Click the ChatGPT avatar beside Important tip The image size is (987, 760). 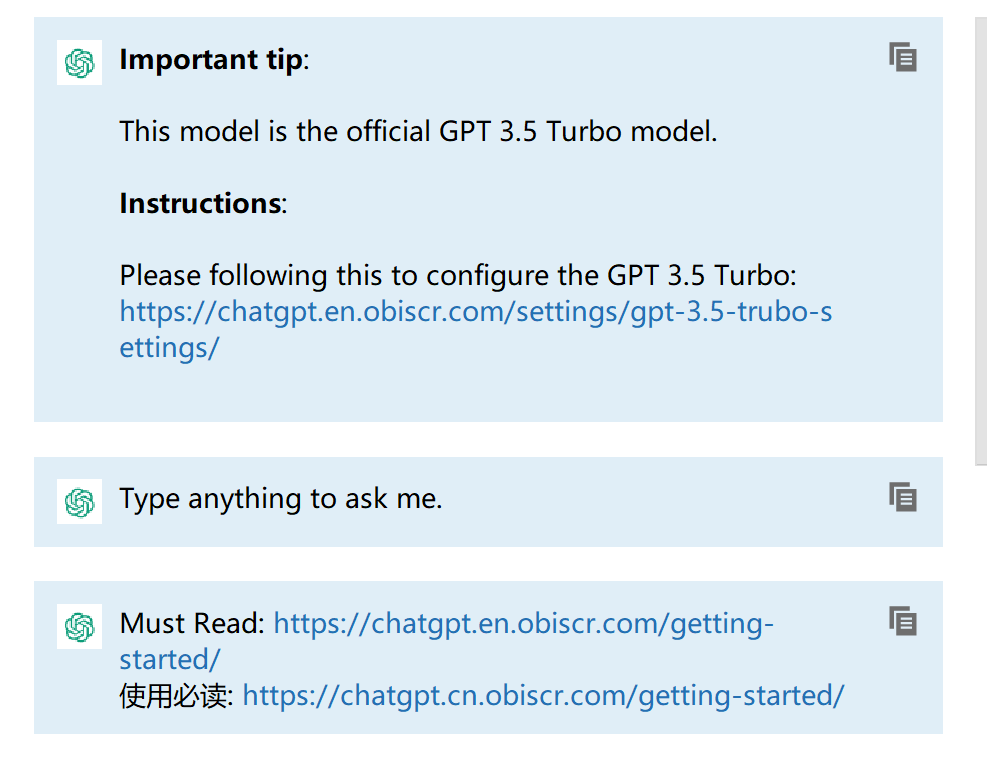coord(80,62)
